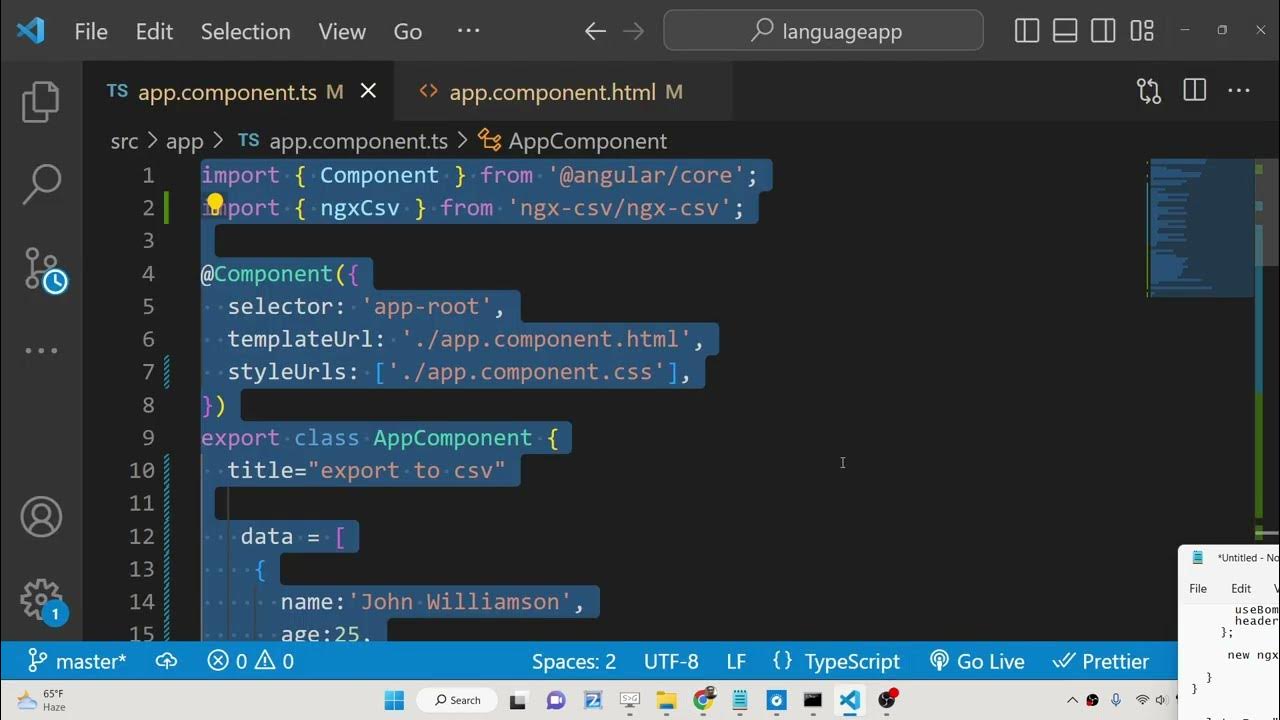Click Go Live in the status bar
The width and height of the screenshot is (1280, 720).
click(x=977, y=662)
